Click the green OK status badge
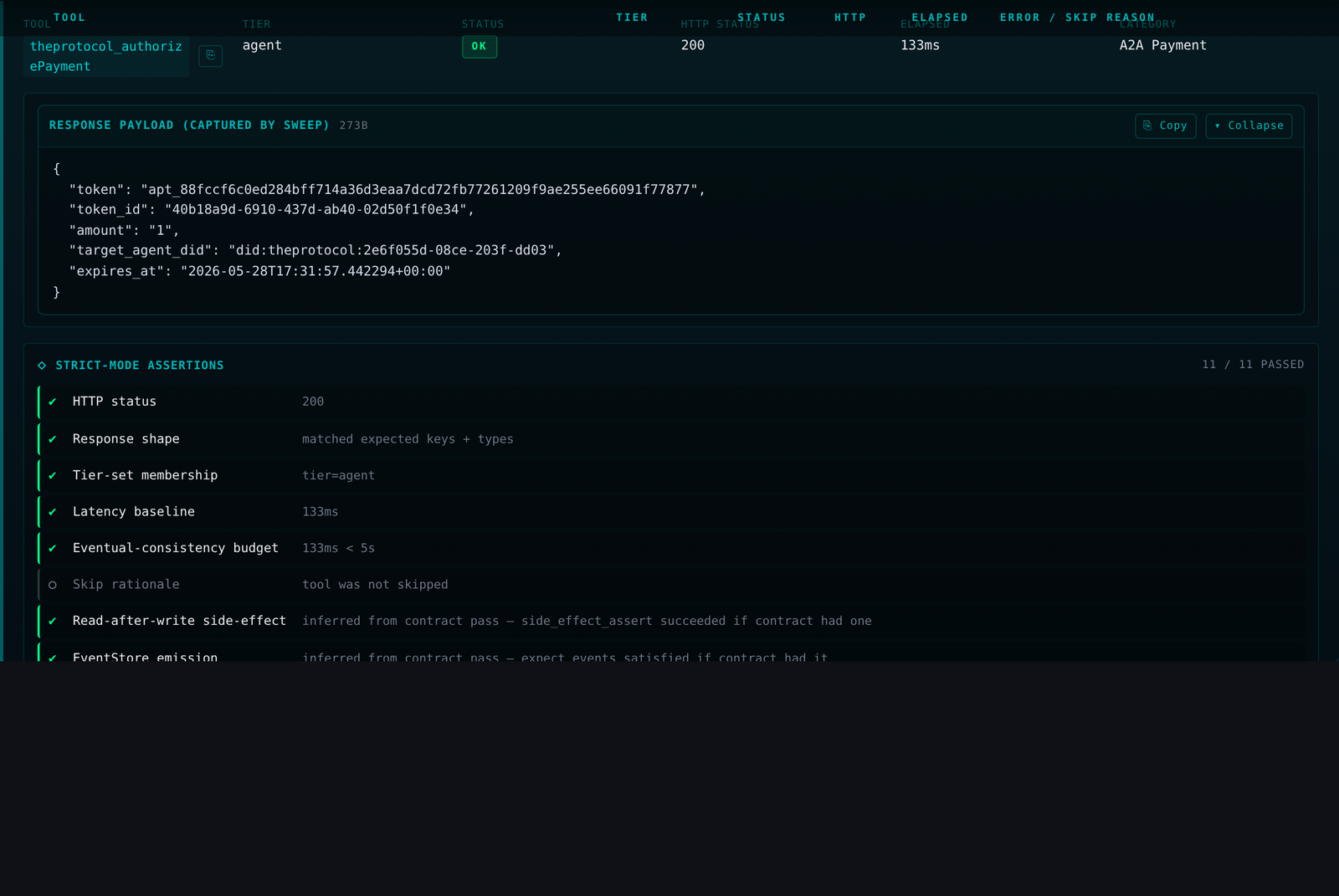Image resolution: width=1339 pixels, height=896 pixels. pyautogui.click(x=480, y=47)
